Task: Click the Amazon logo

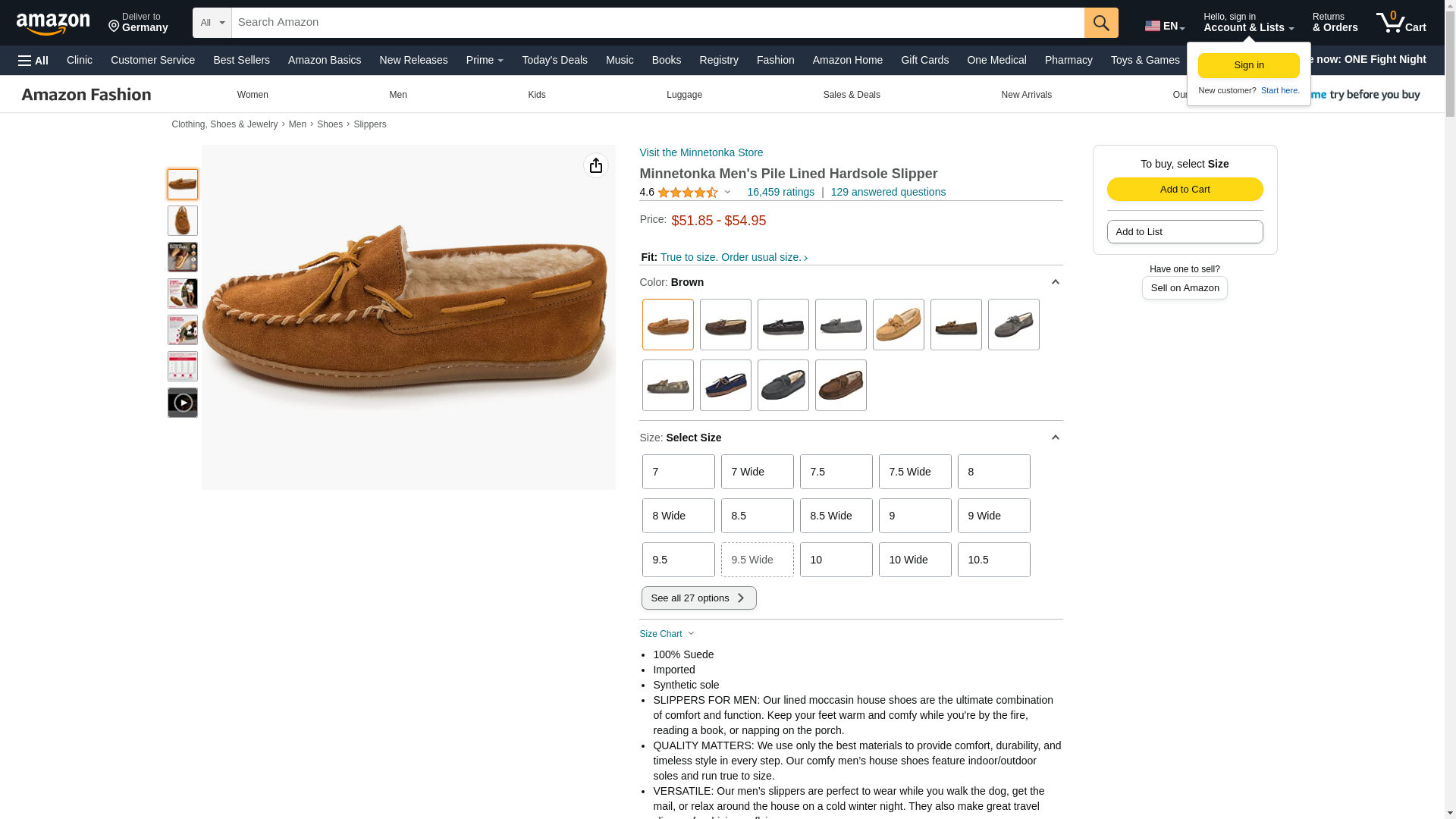Action: coord(53,23)
